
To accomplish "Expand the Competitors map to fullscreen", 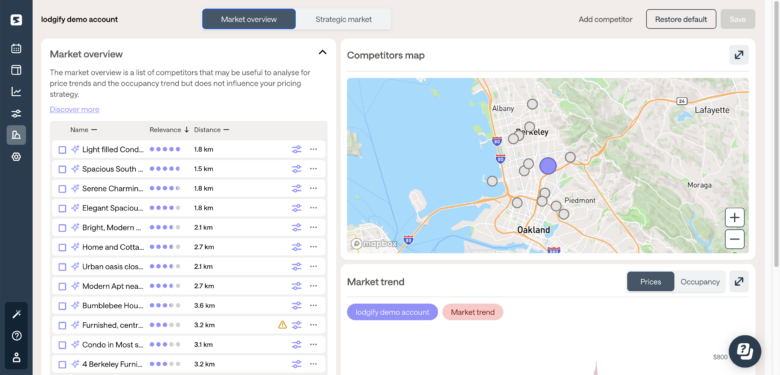I will pos(739,55).
